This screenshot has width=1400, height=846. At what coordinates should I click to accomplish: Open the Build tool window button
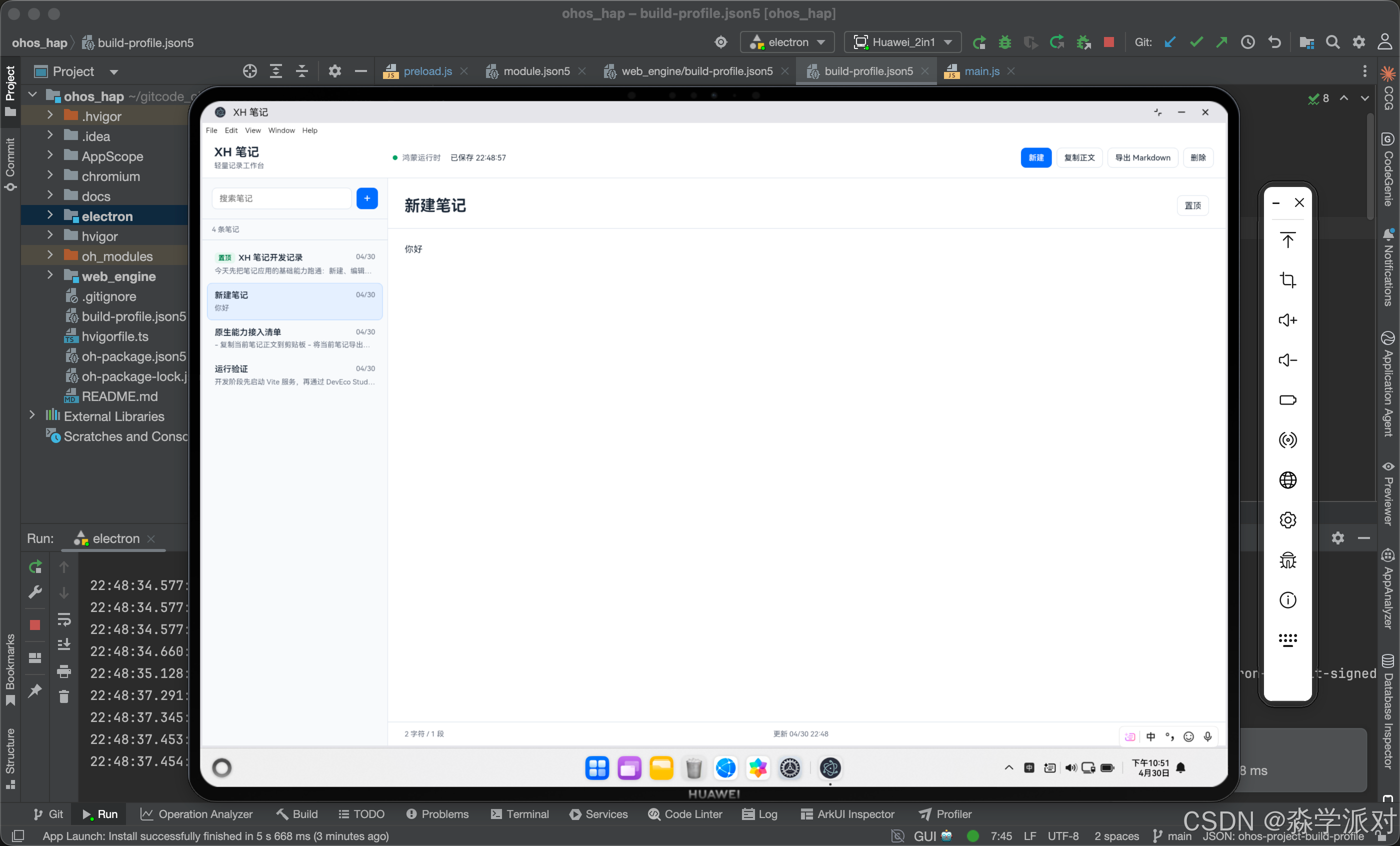297,814
